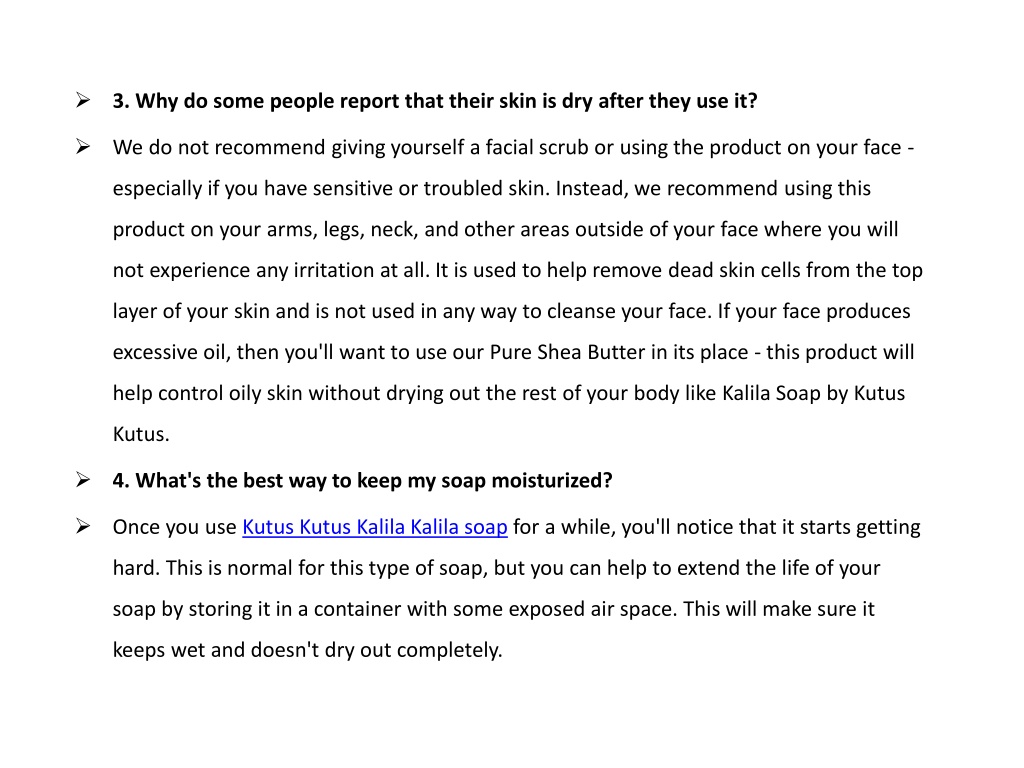The height and width of the screenshot is (768, 1024).
Task: Click the arrow bullet beside question 3 heading
Action: click(83, 101)
